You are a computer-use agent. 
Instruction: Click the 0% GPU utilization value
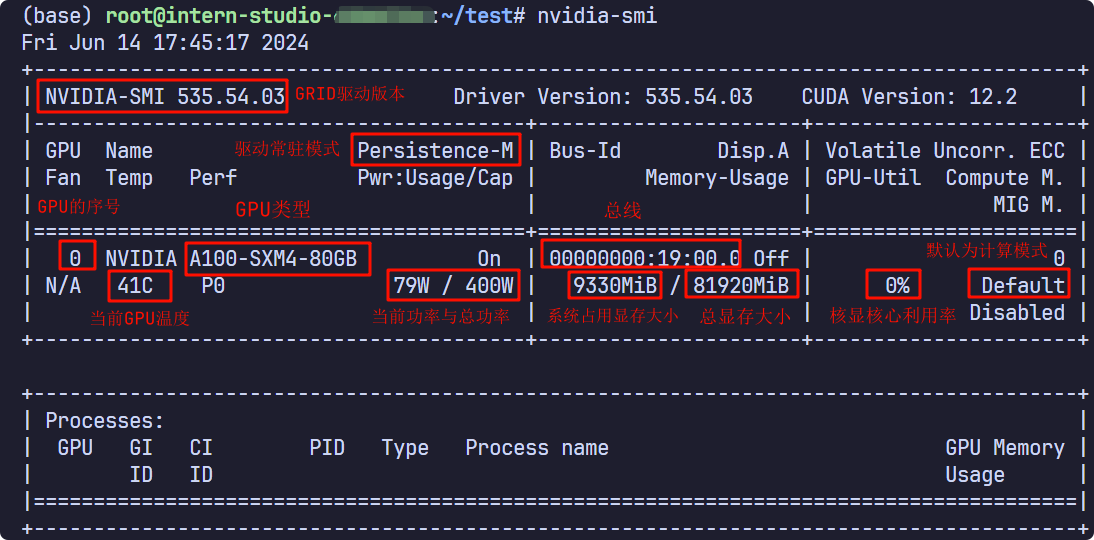point(893,285)
